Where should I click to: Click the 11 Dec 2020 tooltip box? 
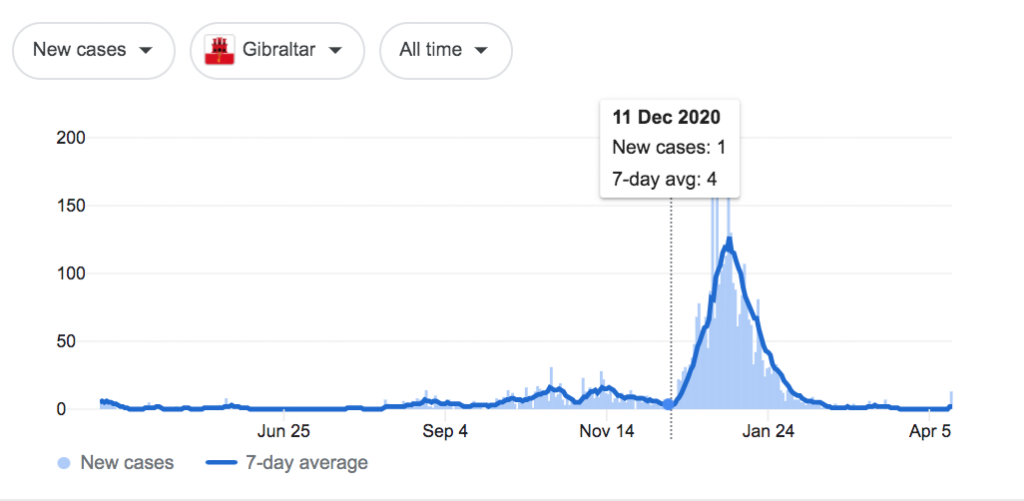[x=669, y=148]
